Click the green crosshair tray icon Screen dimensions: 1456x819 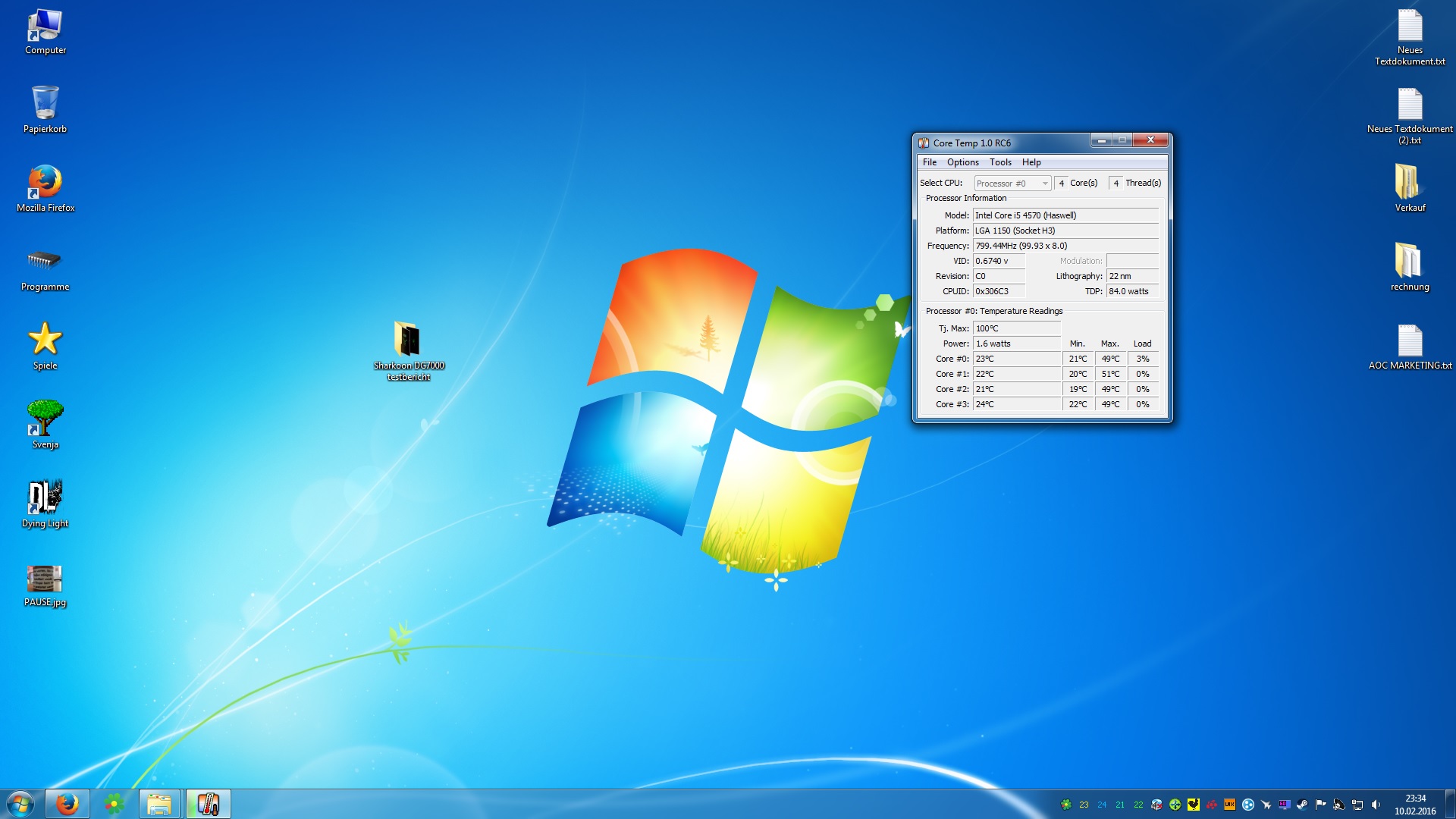pos(1175,805)
